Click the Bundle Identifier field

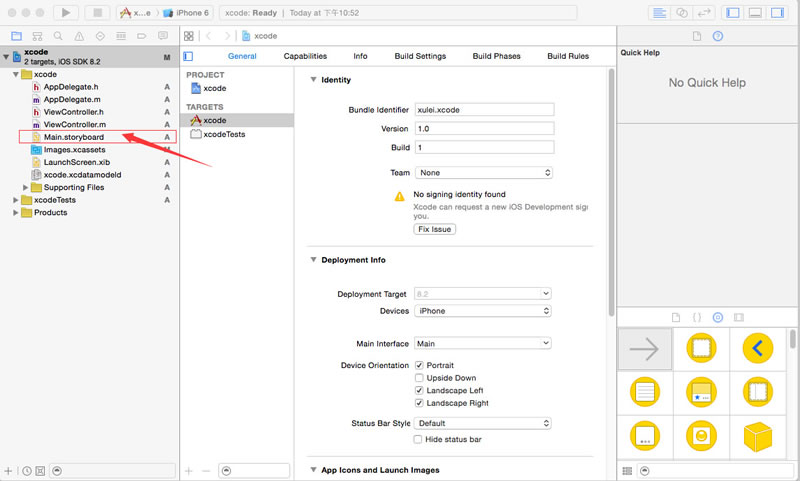pos(485,110)
